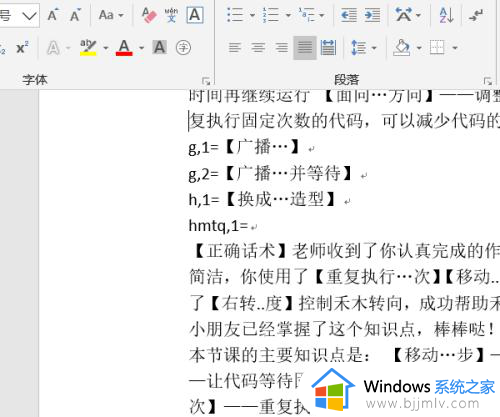Screen dimensions: 500x417
Task: Shrink font size button
Action: [x=75, y=15]
